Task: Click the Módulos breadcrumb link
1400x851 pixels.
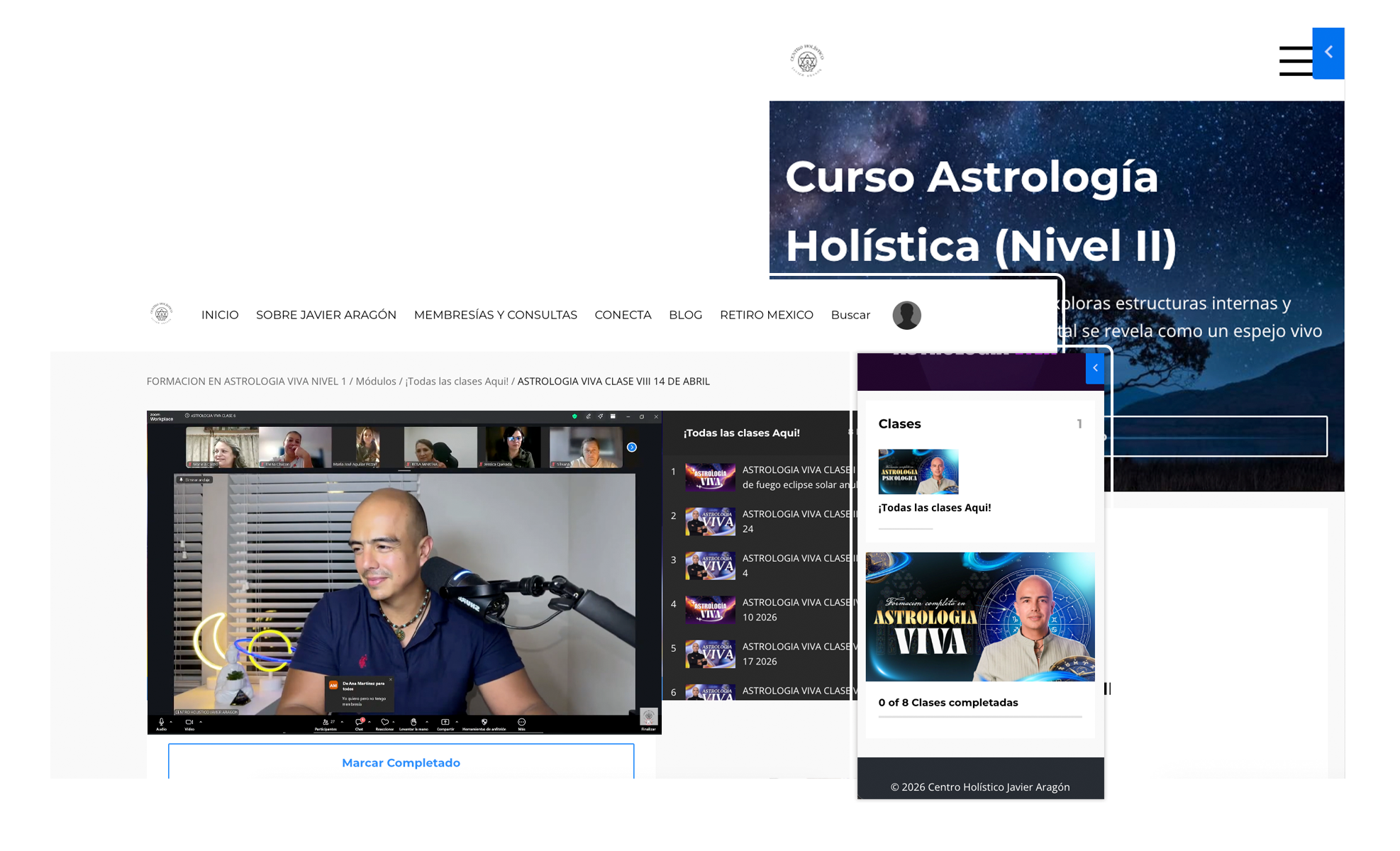Action: tap(375, 382)
